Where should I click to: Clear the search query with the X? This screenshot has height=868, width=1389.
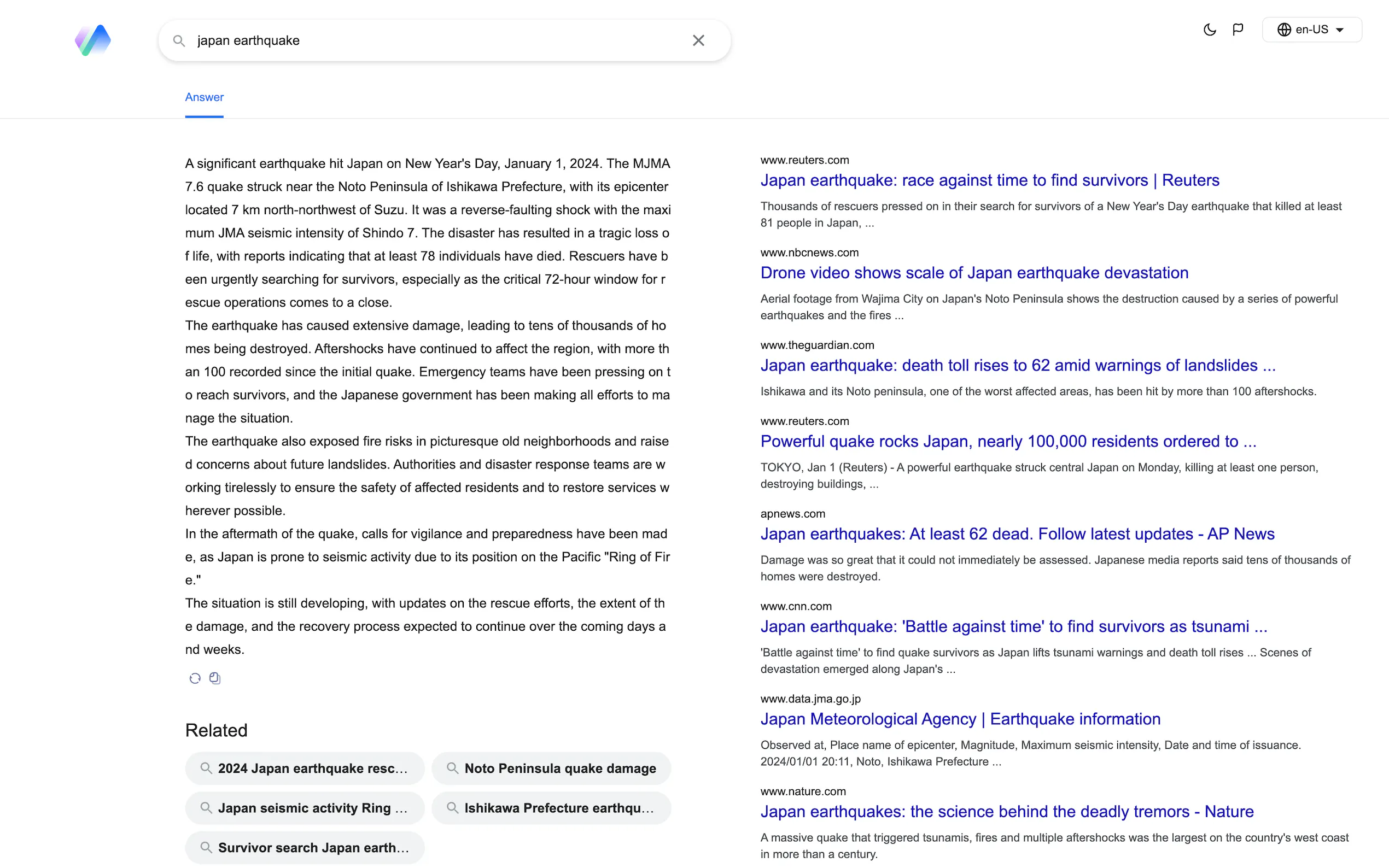pos(698,40)
